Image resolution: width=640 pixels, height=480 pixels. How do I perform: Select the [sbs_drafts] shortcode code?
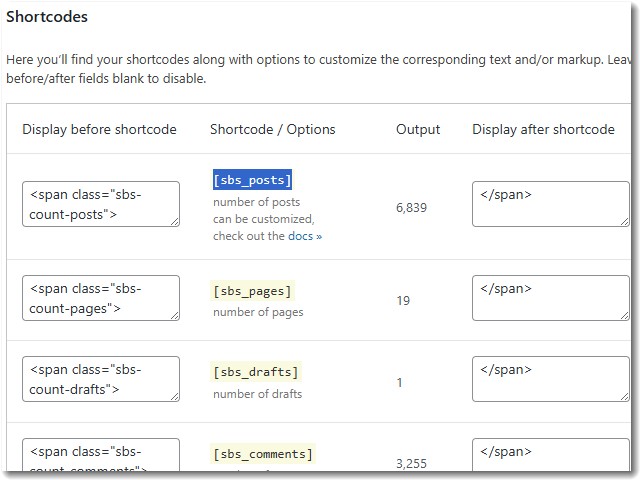point(256,372)
